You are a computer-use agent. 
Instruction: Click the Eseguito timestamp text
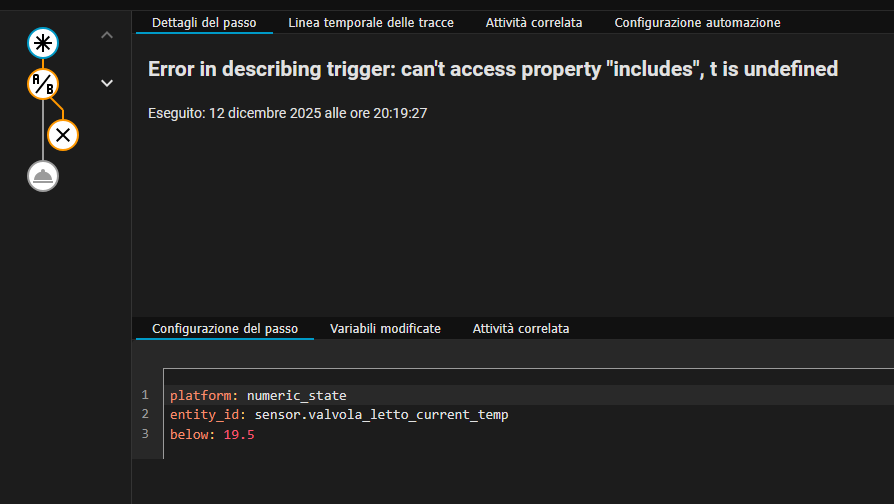click(x=287, y=113)
